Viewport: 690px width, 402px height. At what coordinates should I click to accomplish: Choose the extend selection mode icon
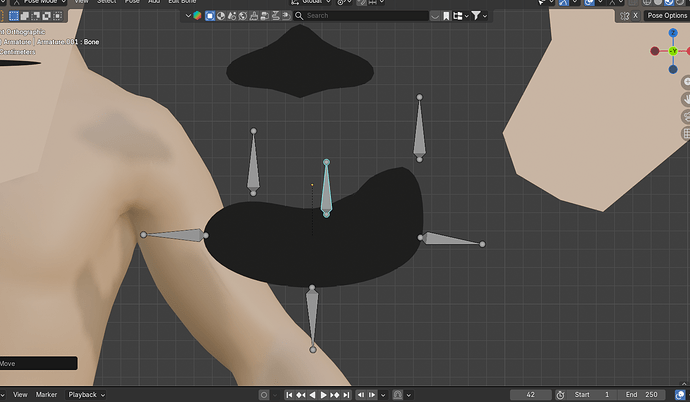(25, 16)
